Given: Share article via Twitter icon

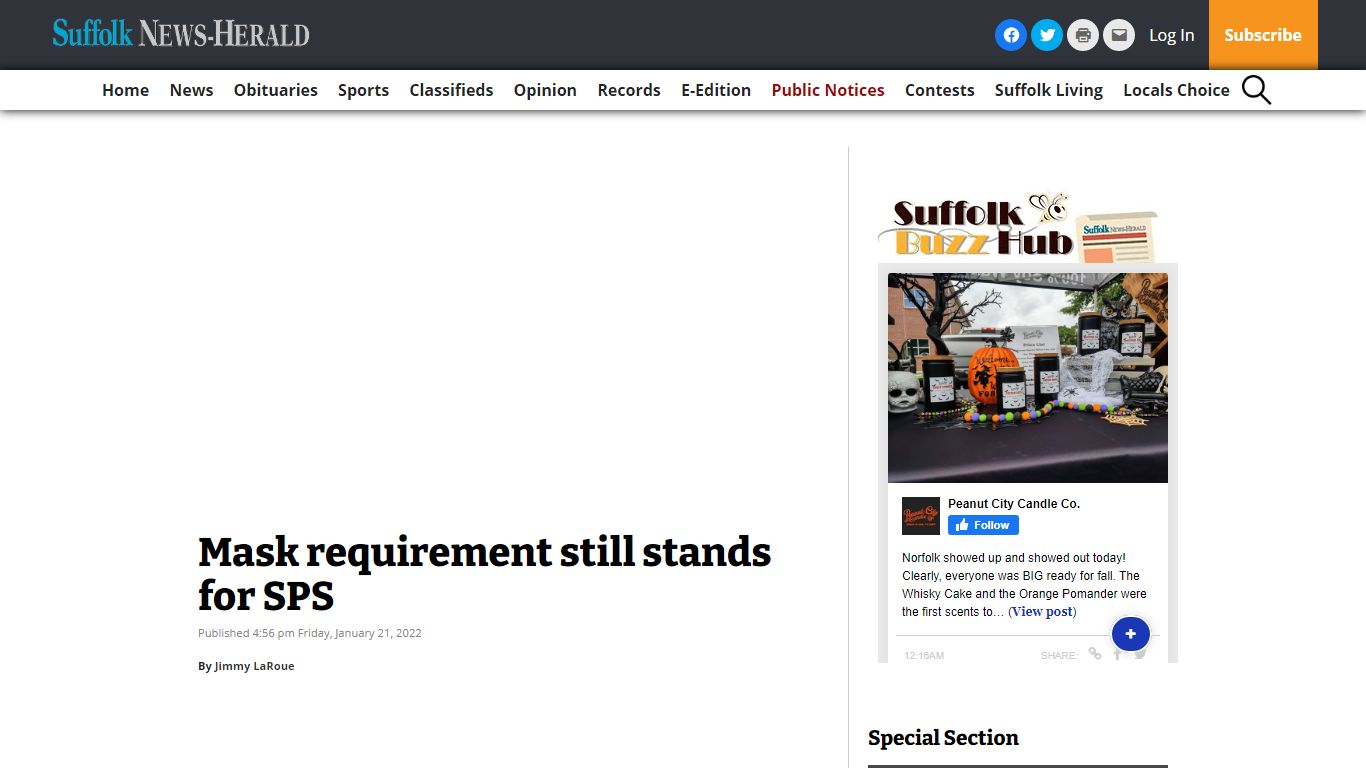Looking at the screenshot, I should (x=1047, y=35).
